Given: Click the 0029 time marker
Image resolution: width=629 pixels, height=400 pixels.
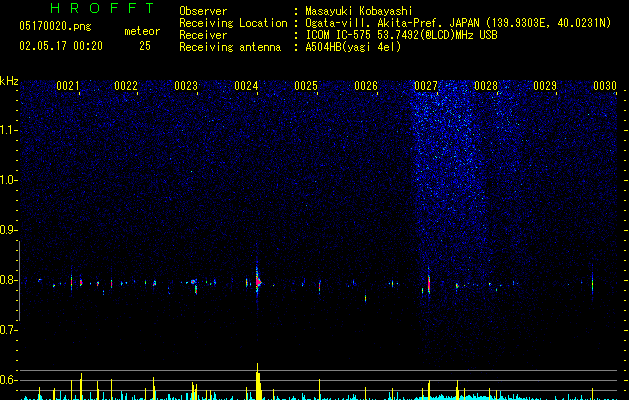Looking at the screenshot, I should (545, 86).
